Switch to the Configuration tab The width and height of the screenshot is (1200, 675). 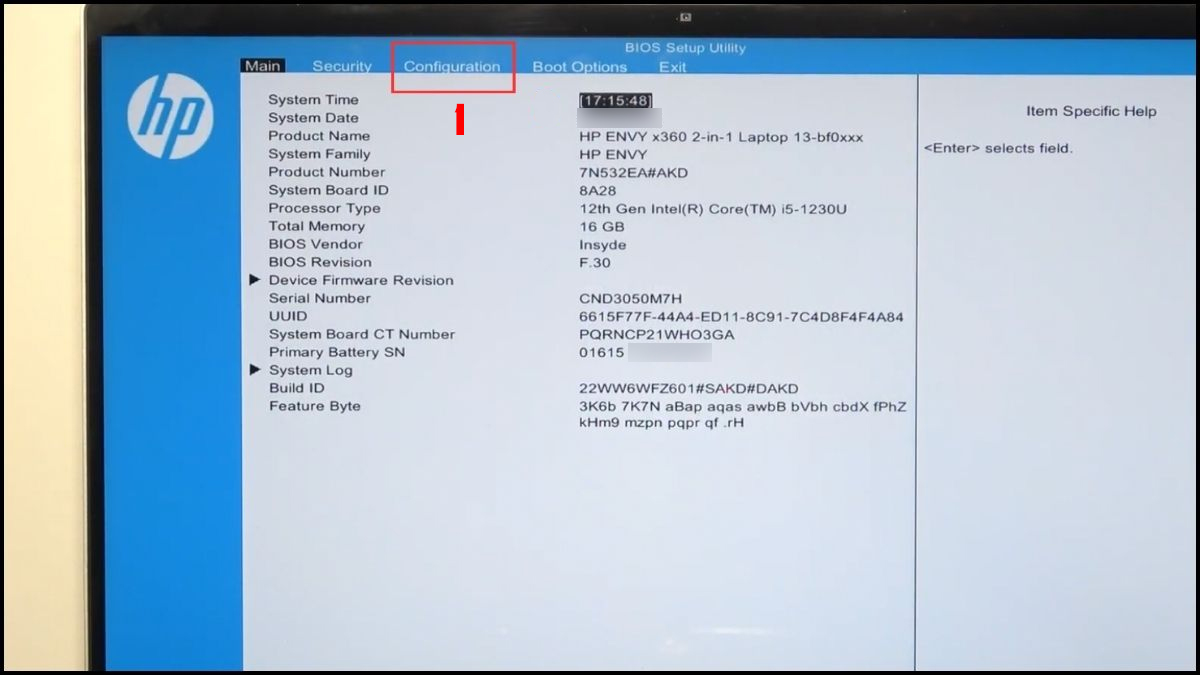pyautogui.click(x=452, y=66)
